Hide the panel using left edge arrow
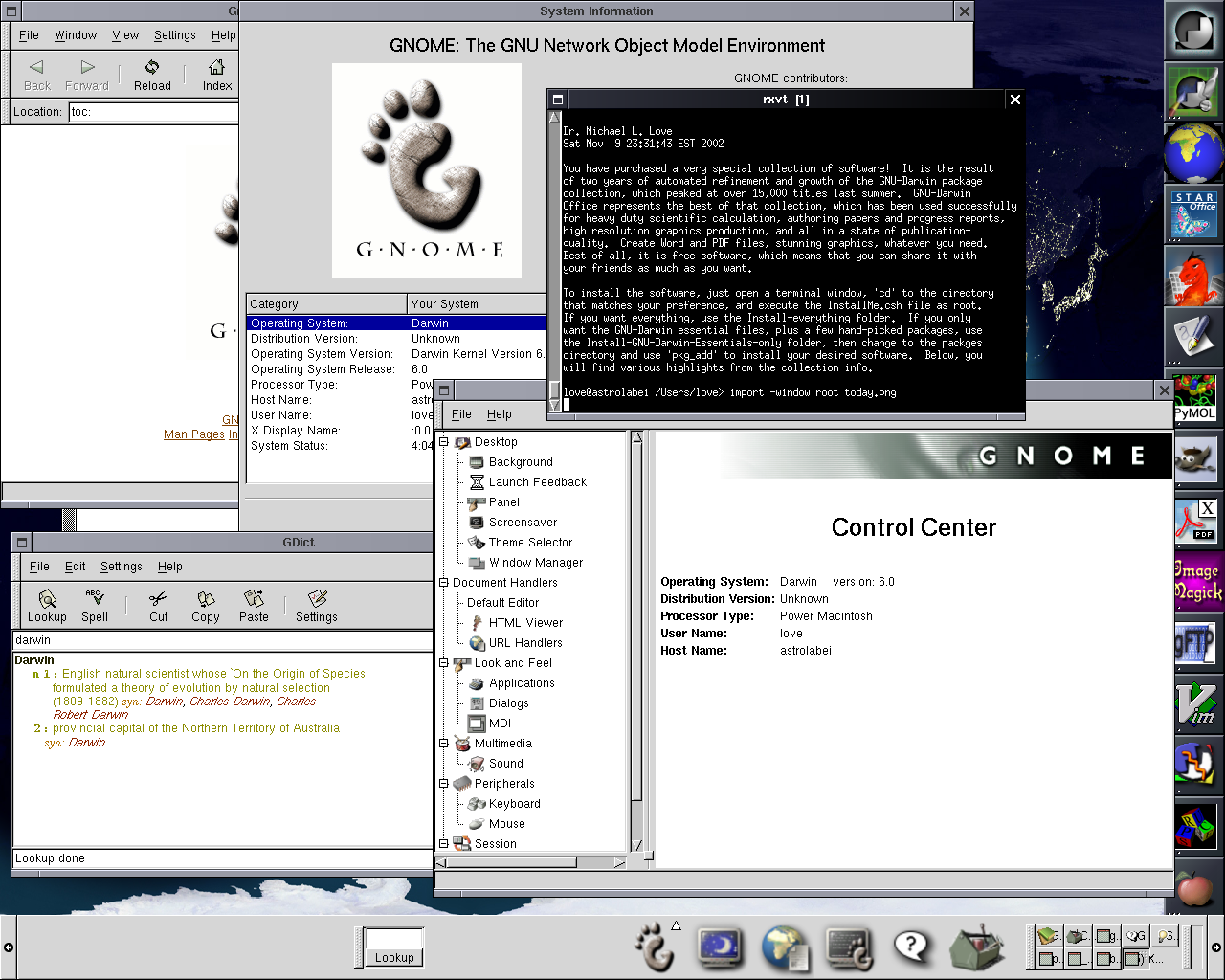 pos(8,947)
